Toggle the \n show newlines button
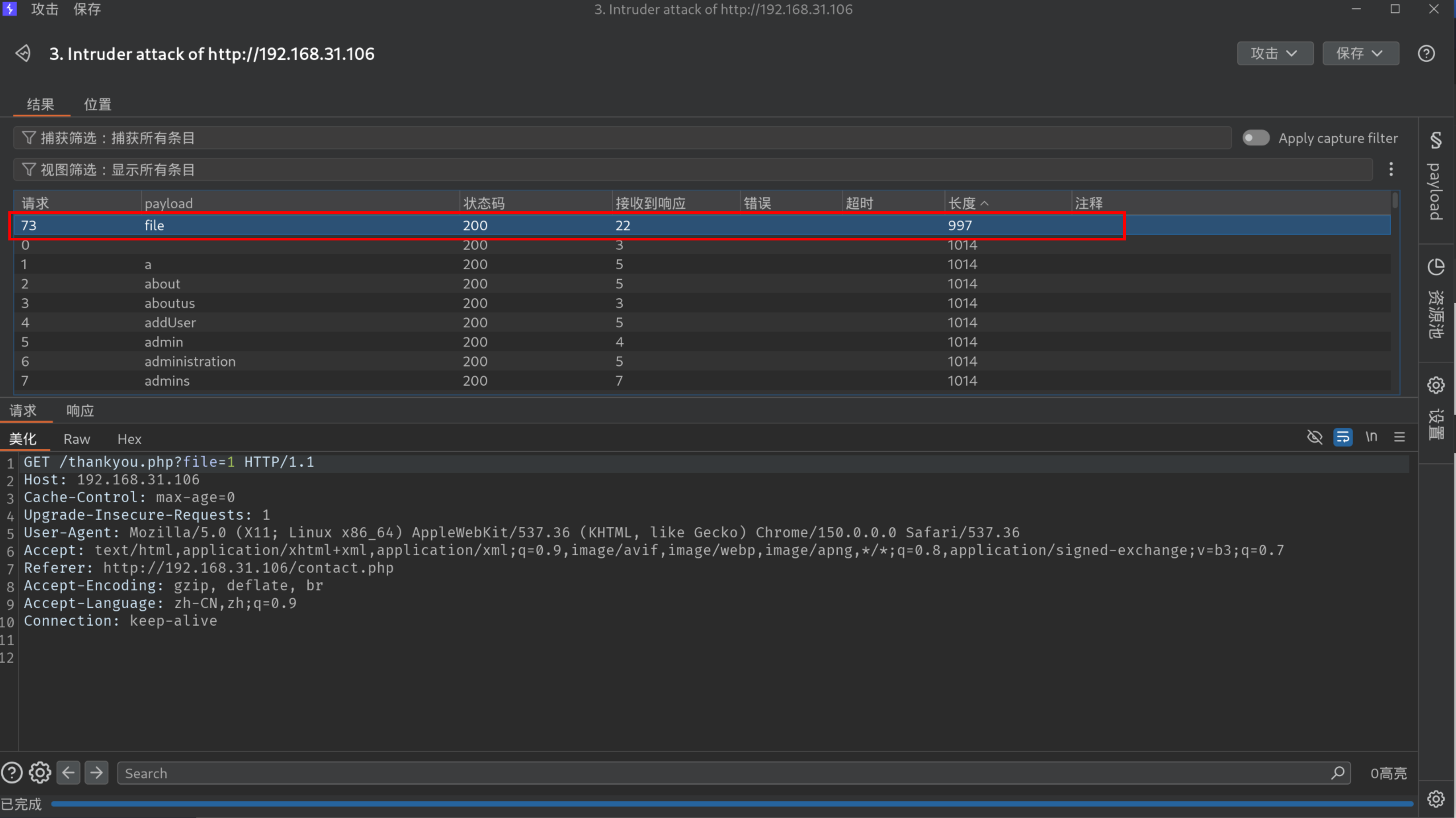Screen dimensions: 1456x818 coord(1371,437)
